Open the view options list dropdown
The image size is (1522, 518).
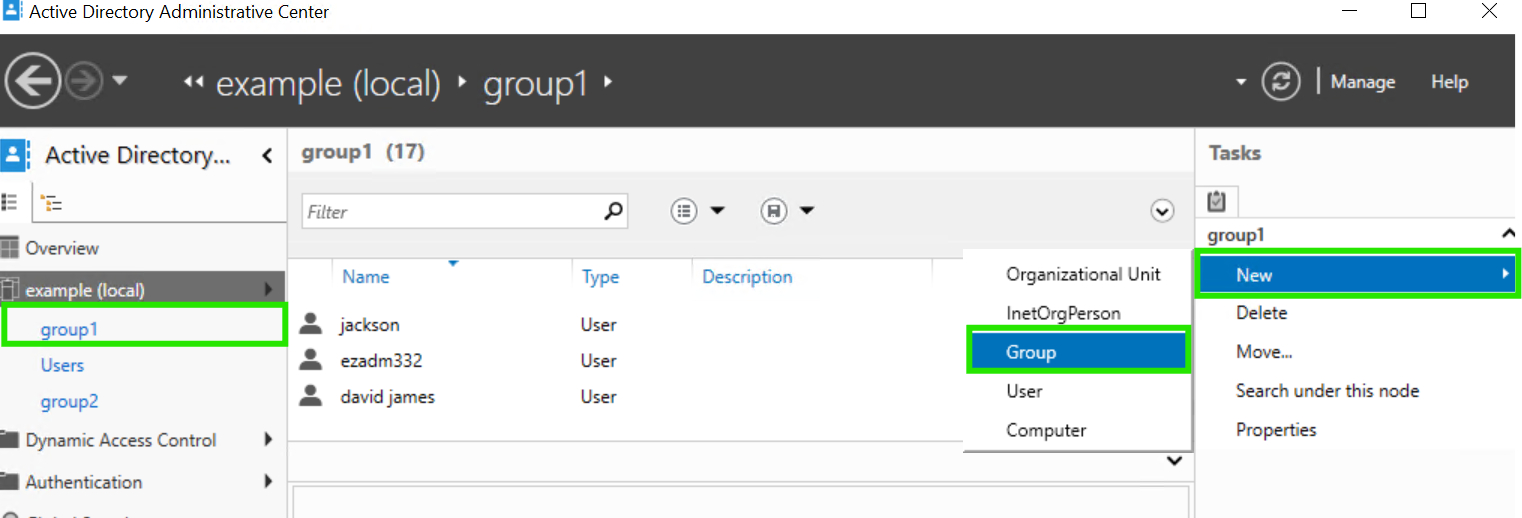tap(697, 211)
